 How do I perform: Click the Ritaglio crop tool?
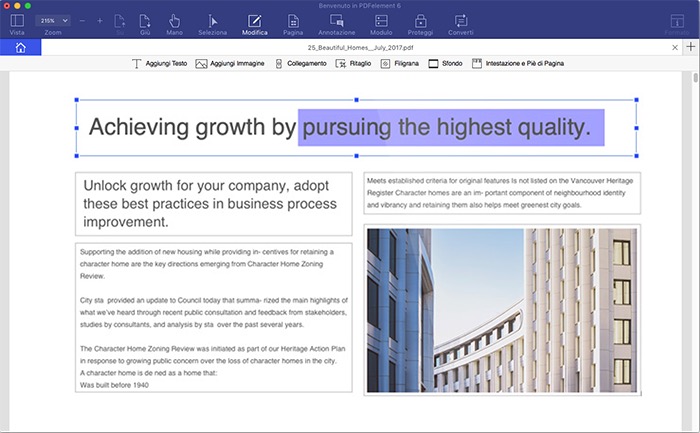coord(354,64)
